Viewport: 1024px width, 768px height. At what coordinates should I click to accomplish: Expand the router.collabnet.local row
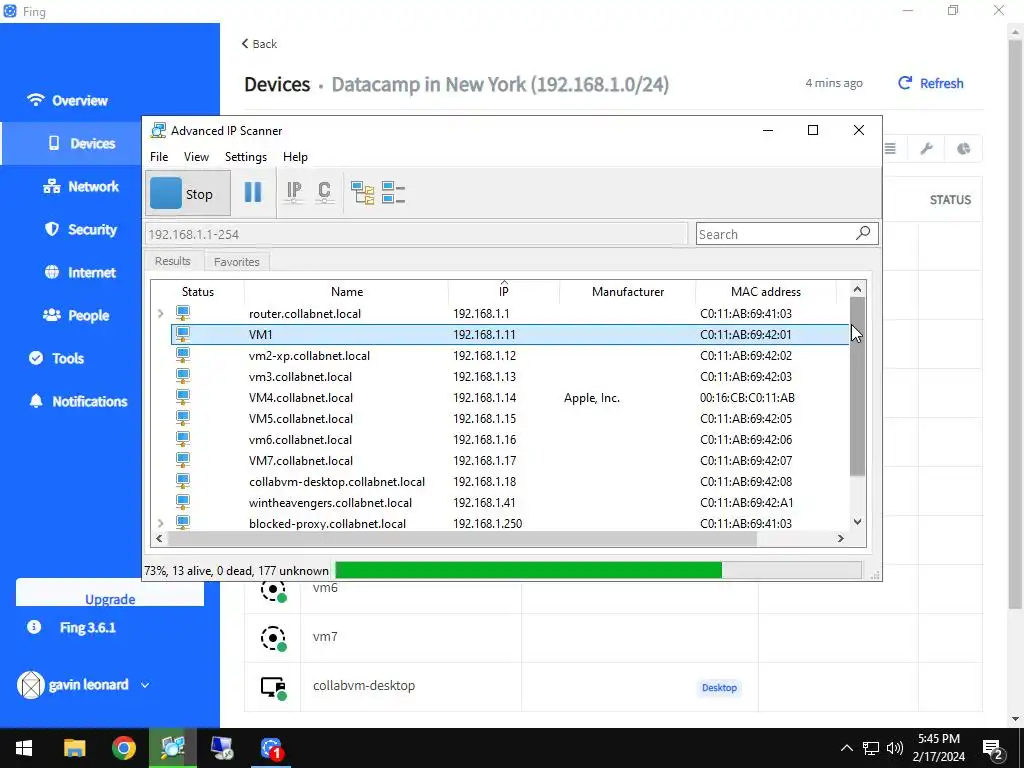pos(161,313)
